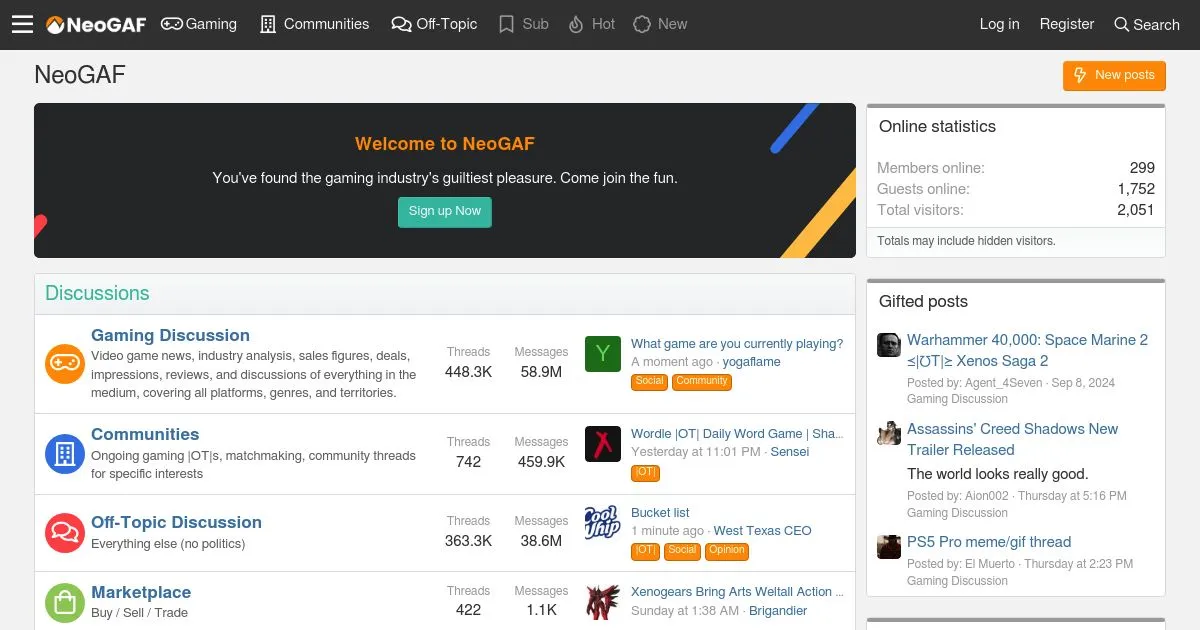Viewport: 1200px width, 630px height.
Task: Click Brigandier's avatar in Marketplace row
Action: click(x=603, y=601)
